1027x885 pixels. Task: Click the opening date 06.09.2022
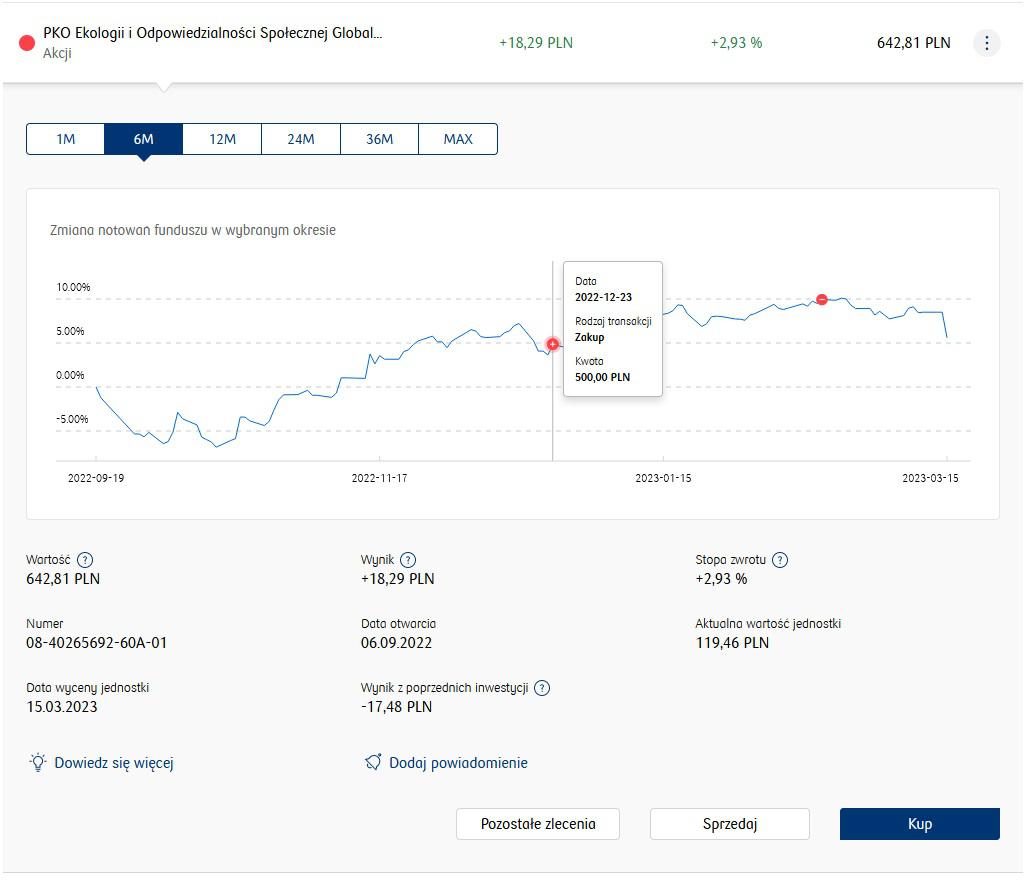pyautogui.click(x=396, y=643)
